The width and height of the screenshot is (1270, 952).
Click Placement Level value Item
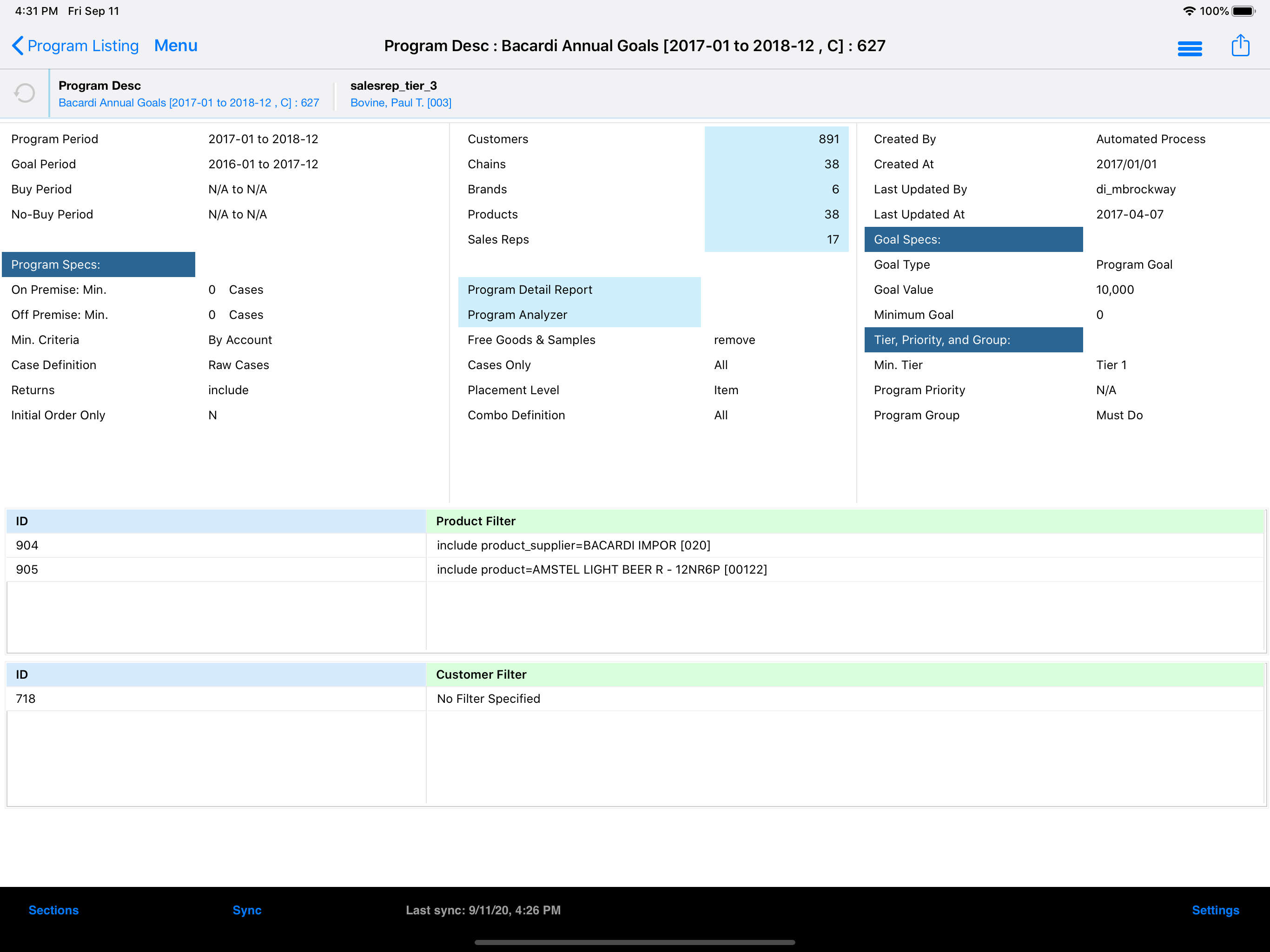click(726, 390)
